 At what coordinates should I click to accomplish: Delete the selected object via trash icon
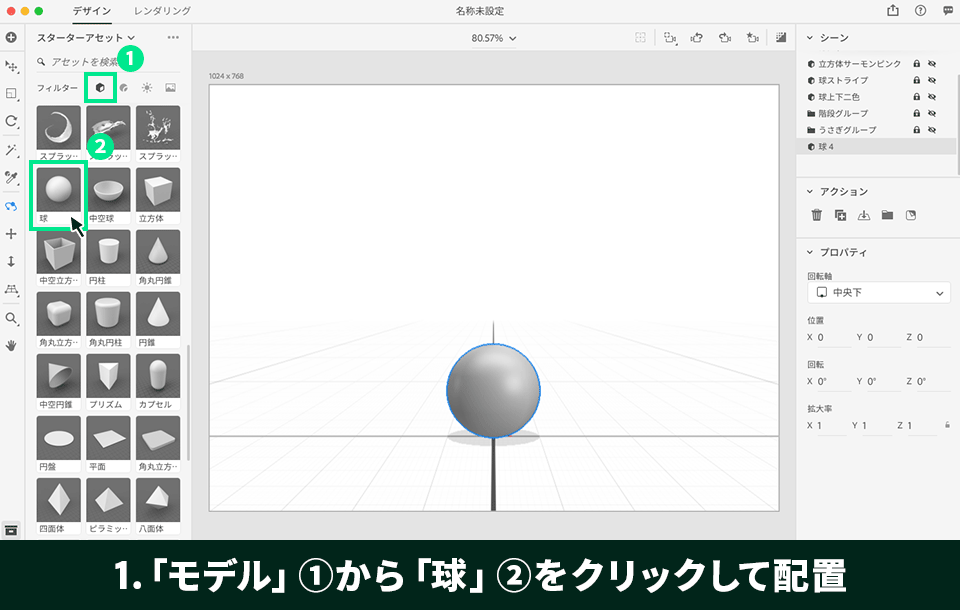point(817,213)
